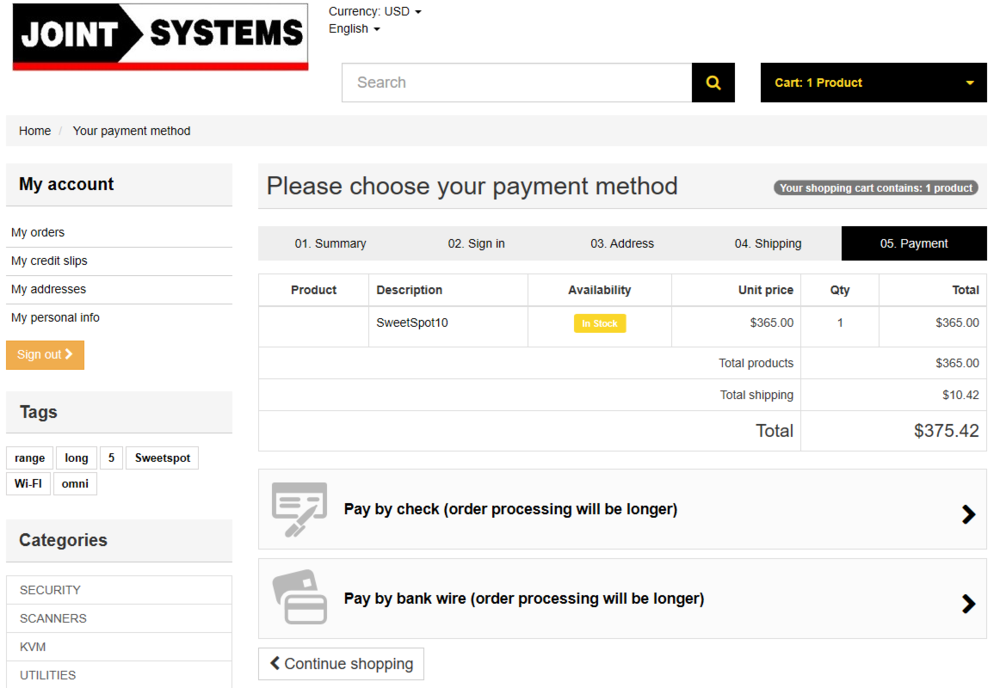This screenshot has height=688, width=1000.
Task: Open the Home breadcrumb link
Action: (34, 130)
